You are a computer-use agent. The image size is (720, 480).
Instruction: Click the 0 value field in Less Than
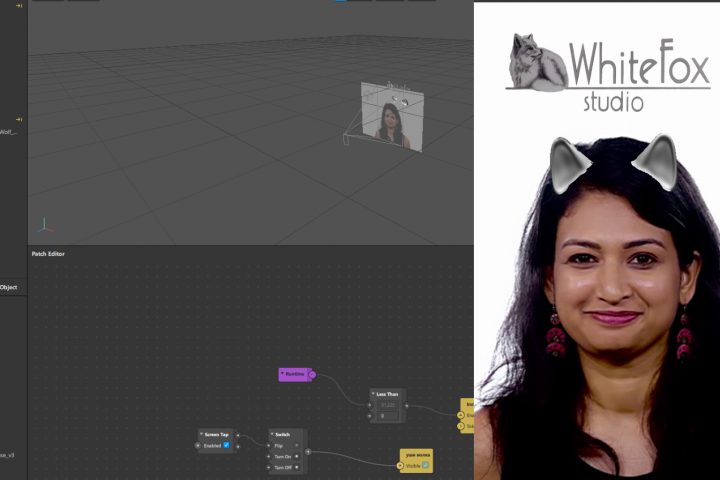click(x=388, y=416)
